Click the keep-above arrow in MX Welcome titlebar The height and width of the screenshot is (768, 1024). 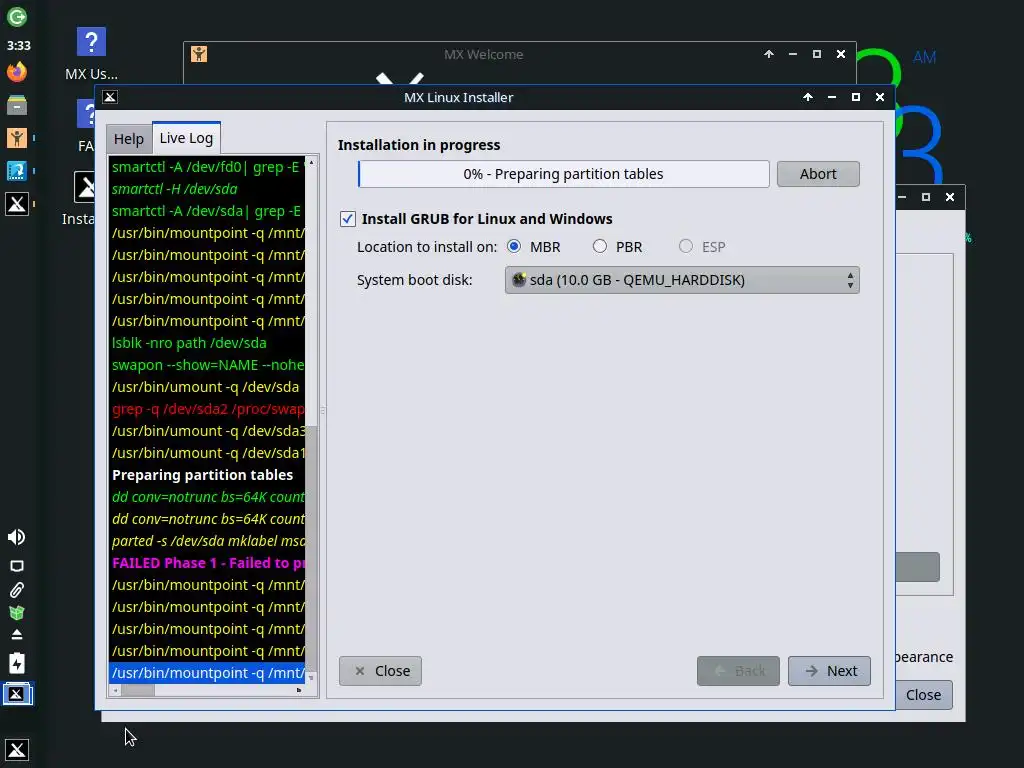click(x=769, y=54)
